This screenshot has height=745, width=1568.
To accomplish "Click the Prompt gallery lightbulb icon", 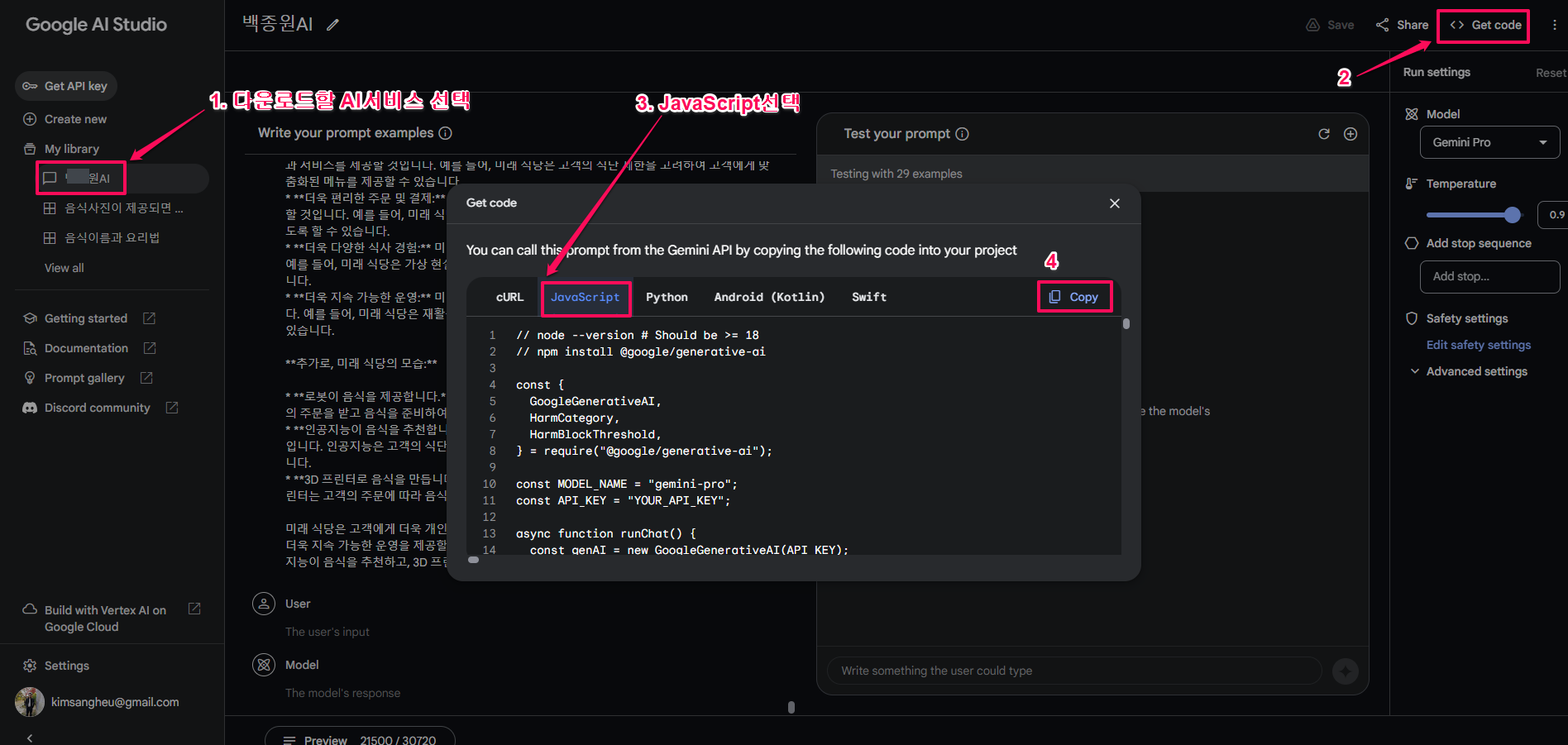I will (30, 378).
